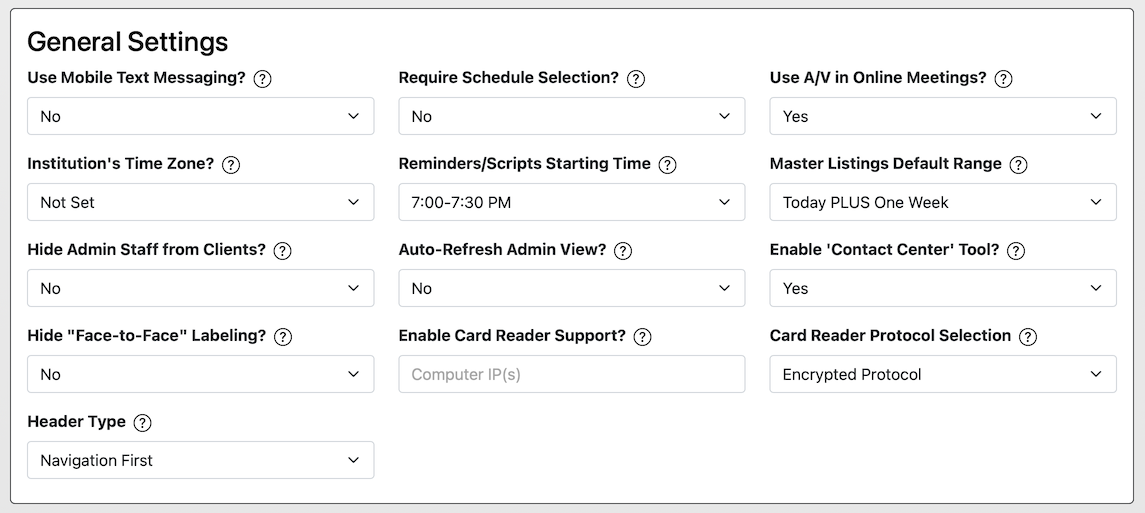Expand the Institution's Time Zone dropdown
This screenshot has width=1145, height=513.
pyautogui.click(x=200, y=202)
